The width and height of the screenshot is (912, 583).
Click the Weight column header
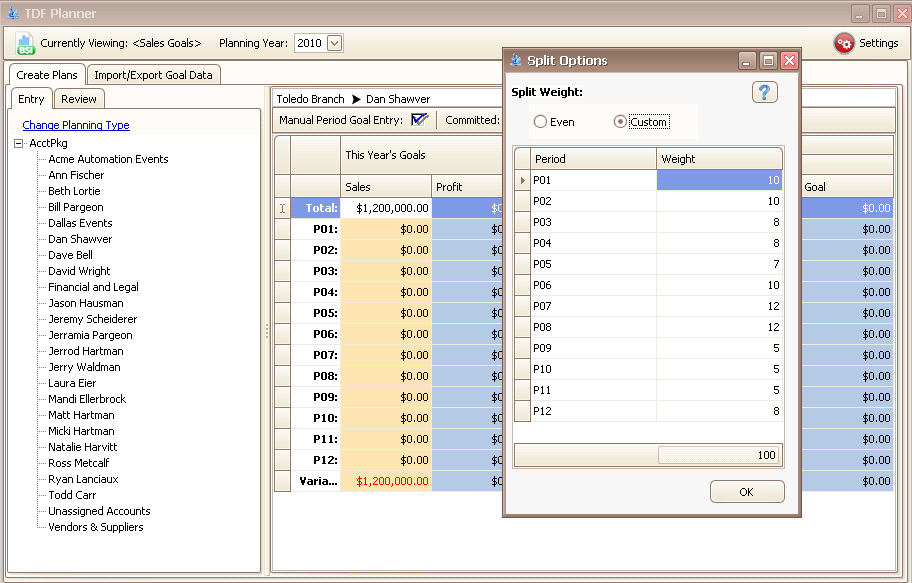719,159
